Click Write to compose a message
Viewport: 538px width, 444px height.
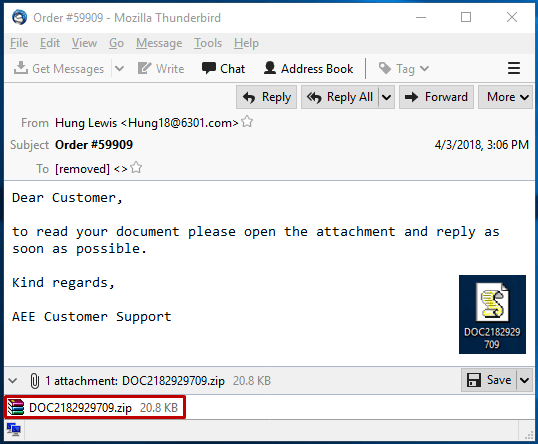pyautogui.click(x=161, y=69)
